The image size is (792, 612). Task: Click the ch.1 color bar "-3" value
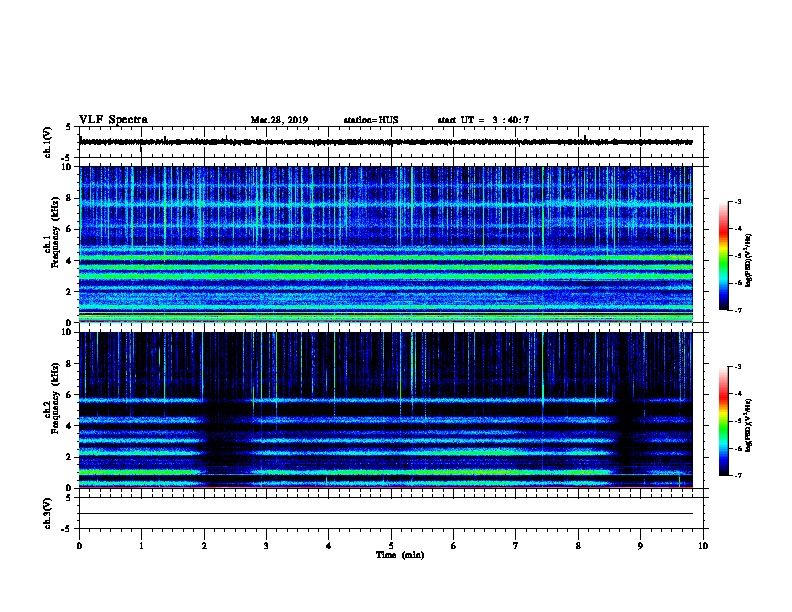tap(737, 201)
